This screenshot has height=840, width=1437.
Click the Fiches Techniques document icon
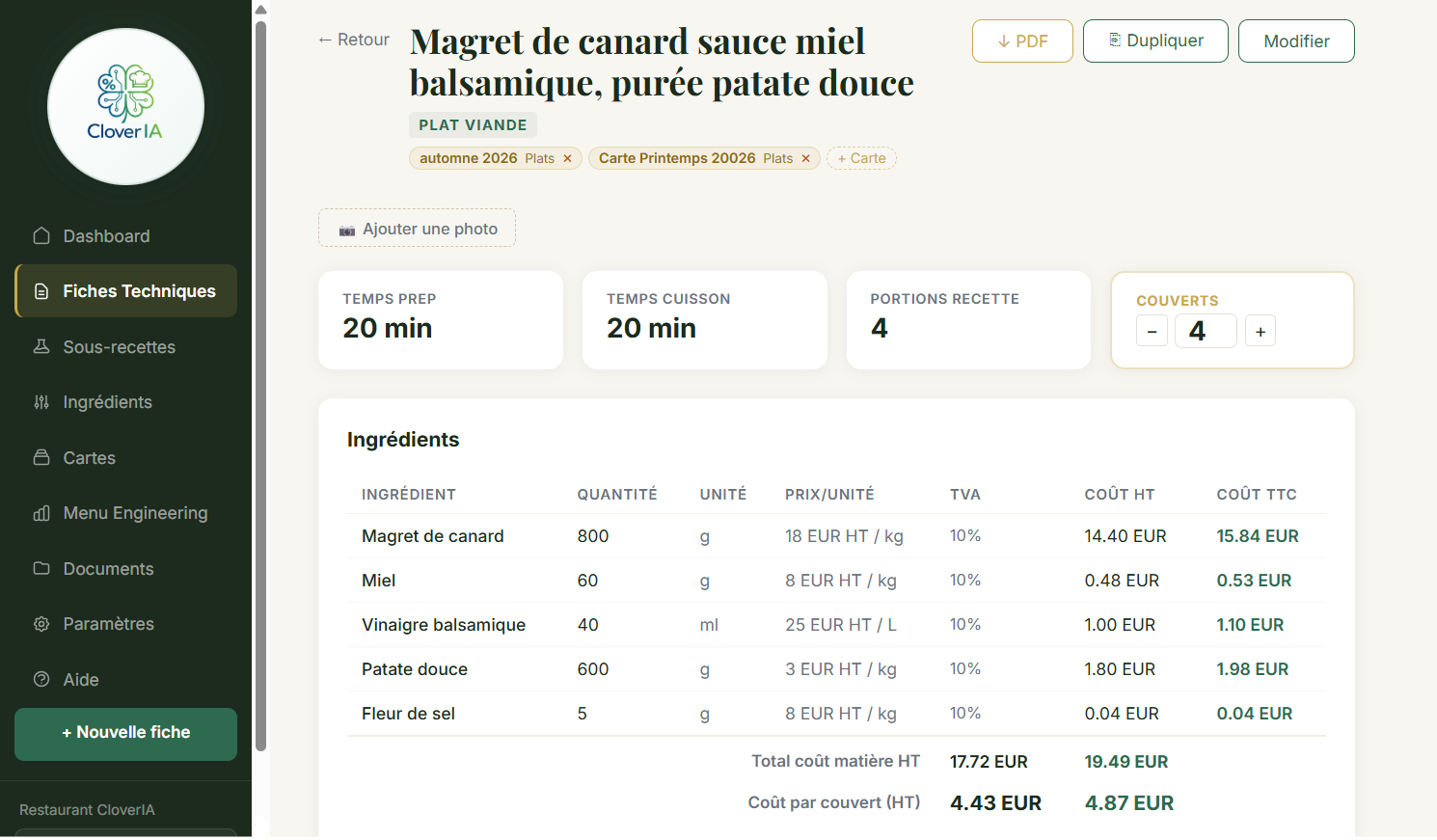click(41, 291)
